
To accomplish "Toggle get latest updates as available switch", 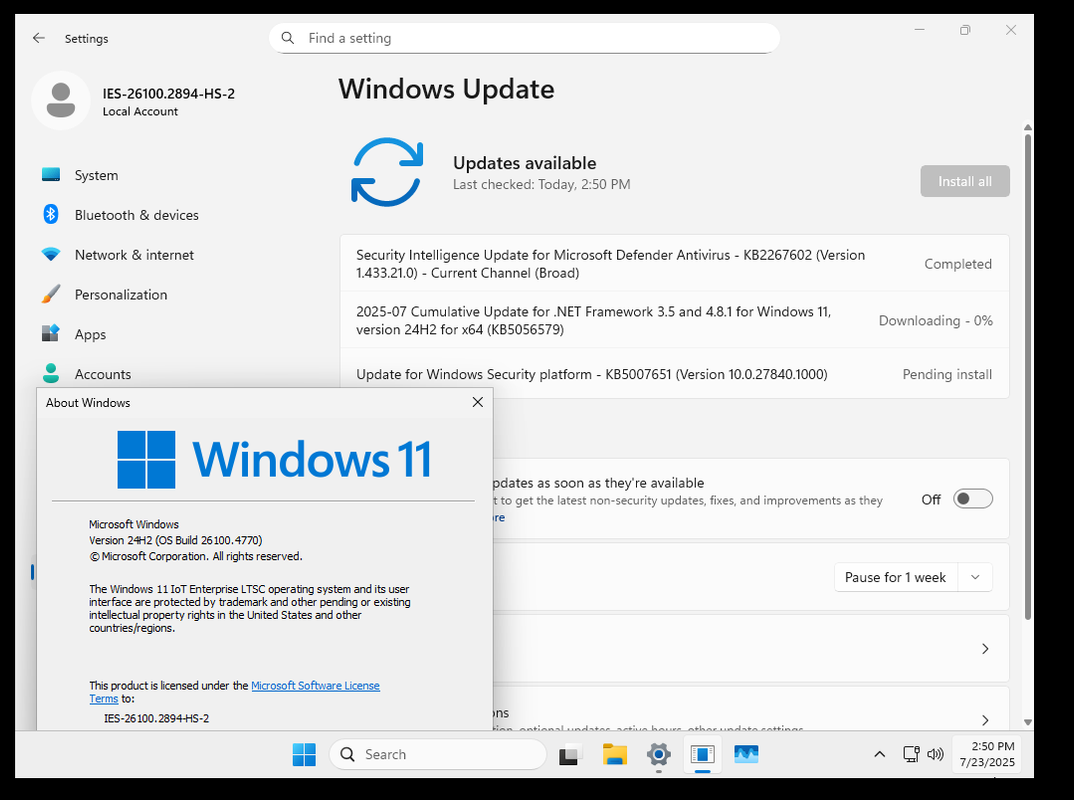I will point(973,499).
